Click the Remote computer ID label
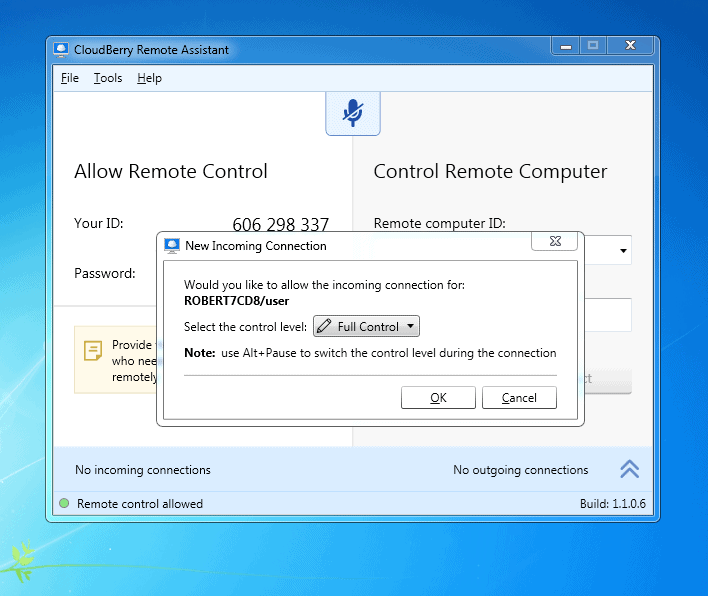708x596 pixels. (x=440, y=223)
